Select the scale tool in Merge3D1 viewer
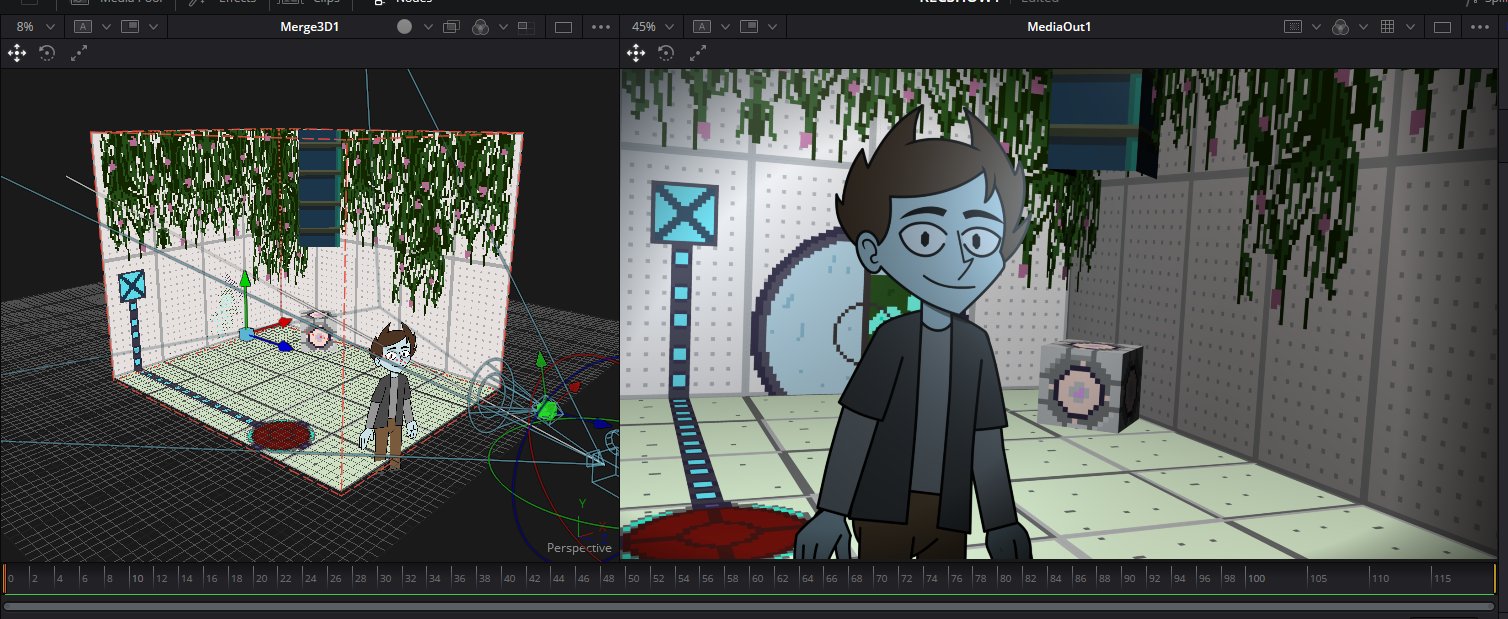This screenshot has width=1508, height=619. click(x=78, y=53)
